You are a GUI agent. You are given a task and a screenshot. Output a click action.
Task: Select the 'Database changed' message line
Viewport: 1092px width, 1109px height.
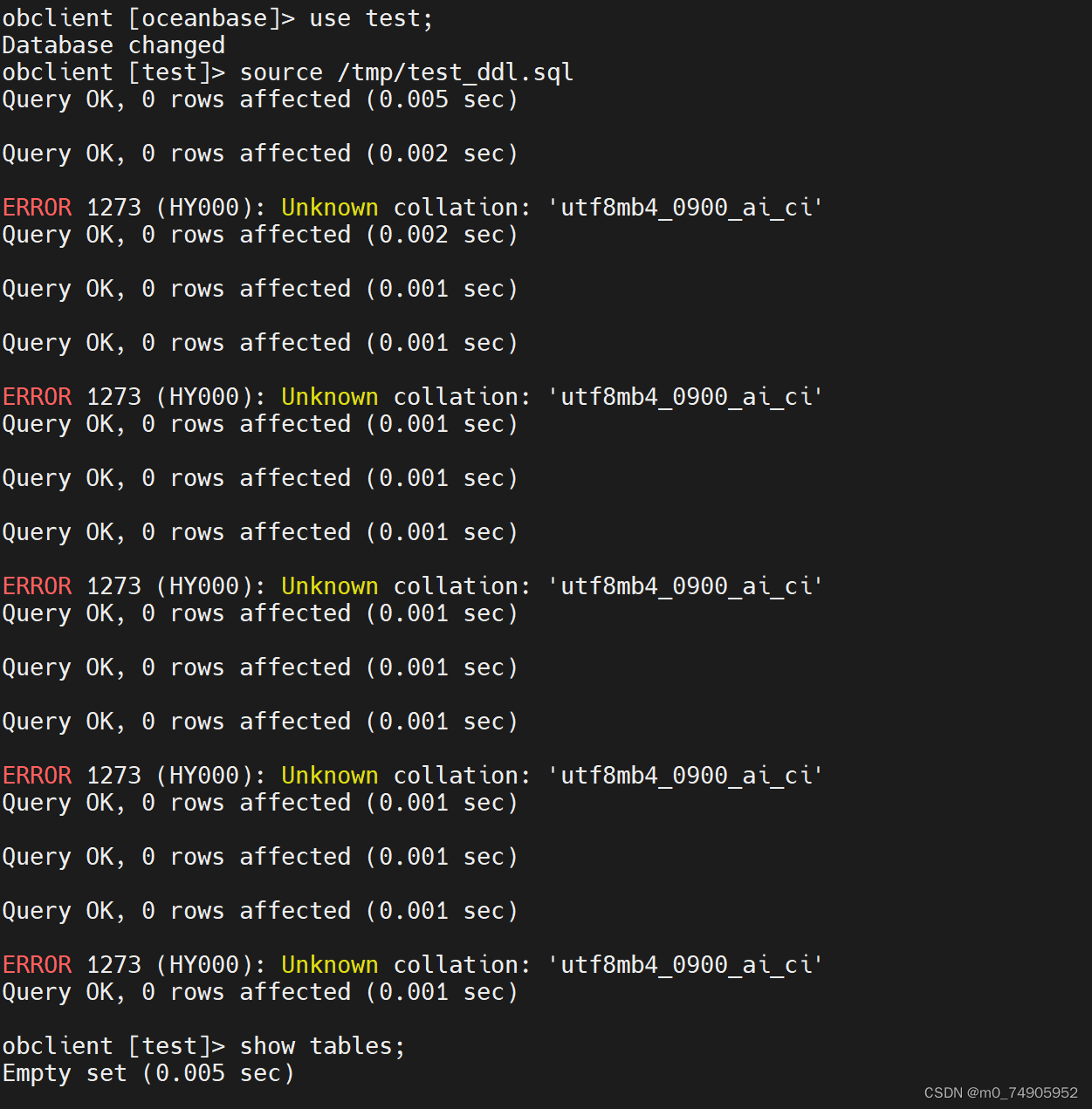[x=113, y=44]
